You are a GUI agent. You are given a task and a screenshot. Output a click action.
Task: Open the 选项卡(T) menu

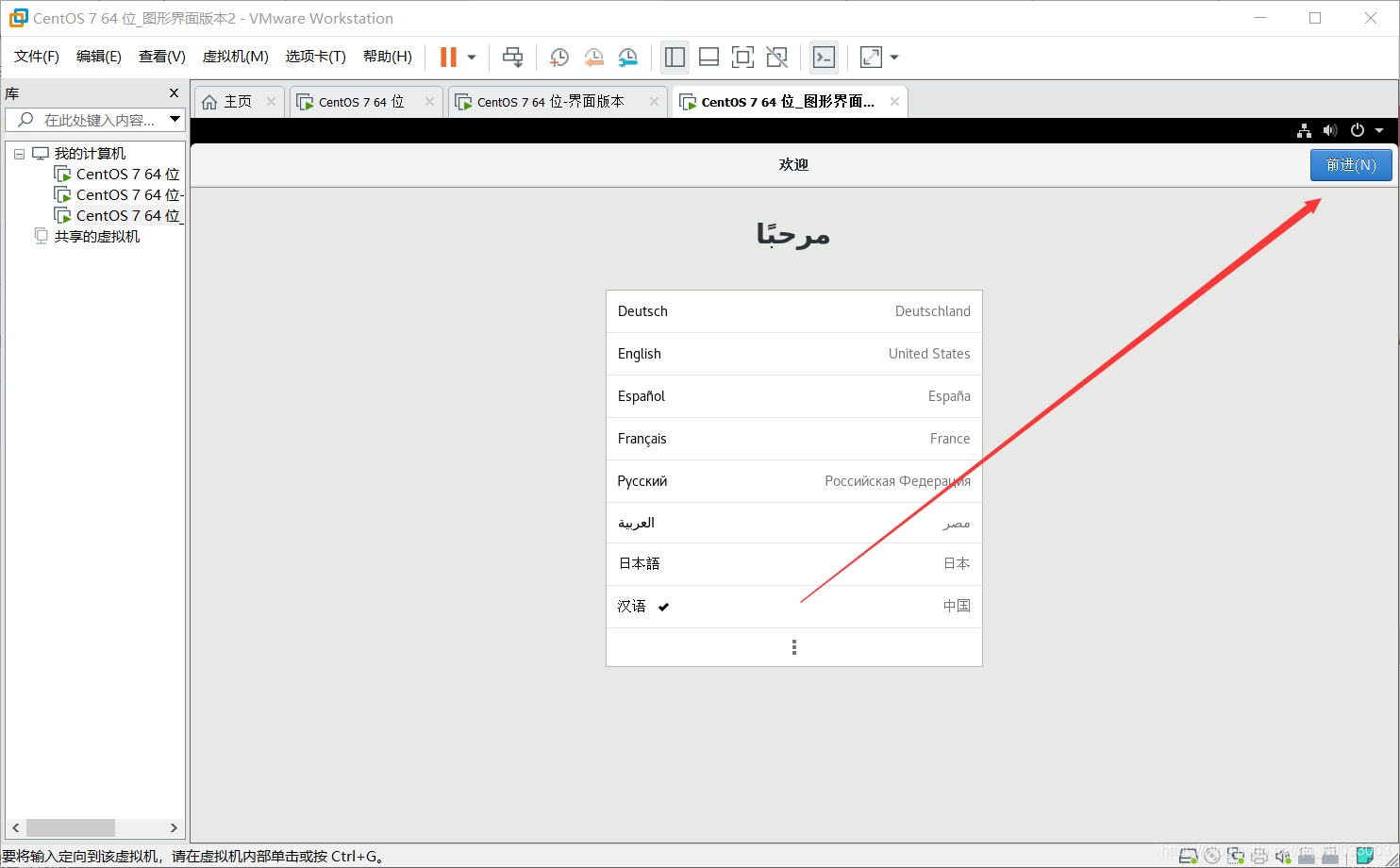click(316, 57)
